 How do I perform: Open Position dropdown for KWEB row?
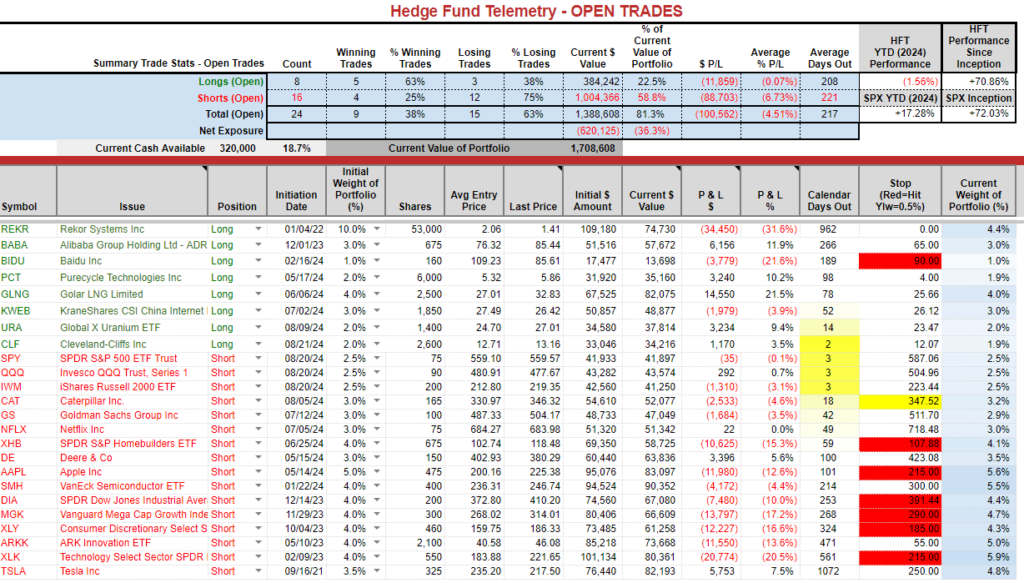point(259,311)
